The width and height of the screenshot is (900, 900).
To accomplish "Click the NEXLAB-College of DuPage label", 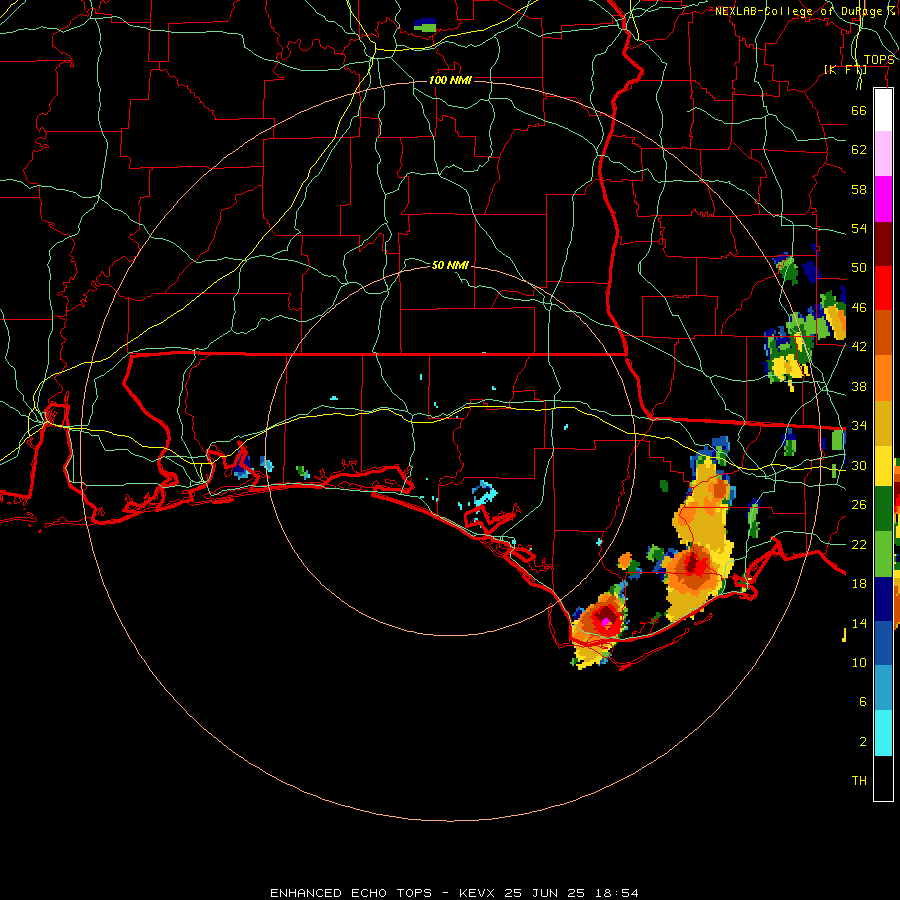I will click(804, 11).
